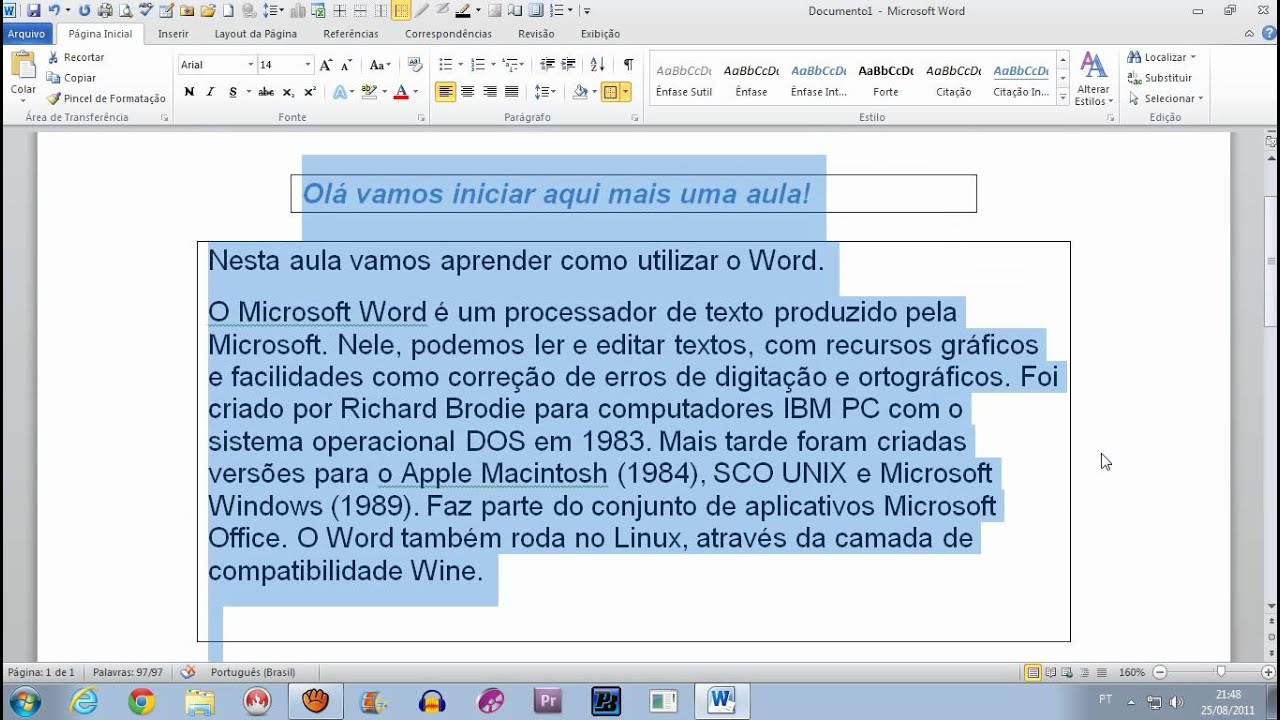The image size is (1280, 720).
Task: Increase font size with grow font icon
Action: tap(325, 65)
